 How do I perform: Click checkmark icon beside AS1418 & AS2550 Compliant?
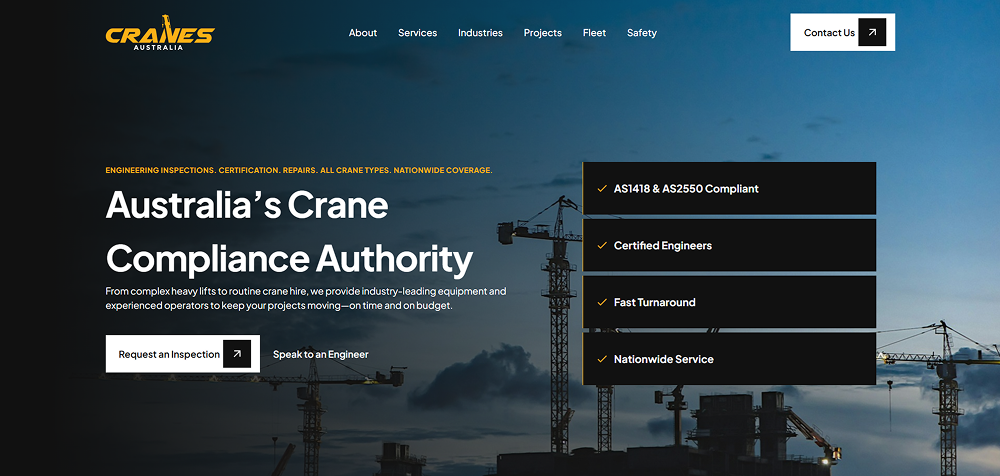click(x=601, y=189)
